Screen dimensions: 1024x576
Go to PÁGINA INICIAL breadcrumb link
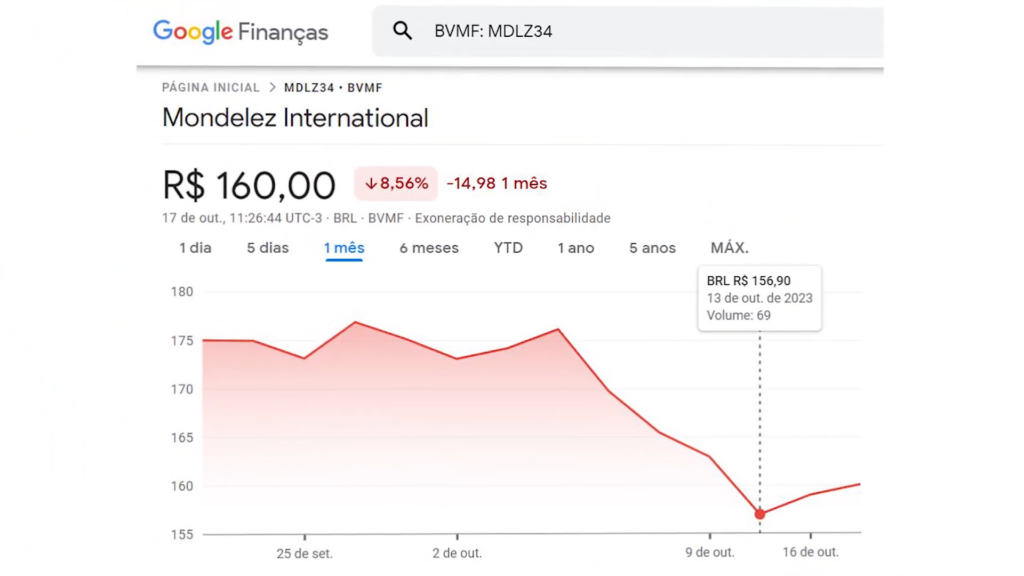pos(210,87)
